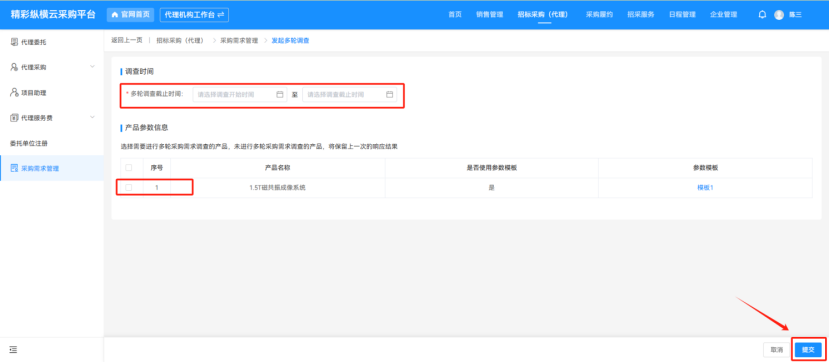Screen dimensions: 829x362
Task: Open the 日程管理 top menu
Action: pyautogui.click(x=682, y=15)
